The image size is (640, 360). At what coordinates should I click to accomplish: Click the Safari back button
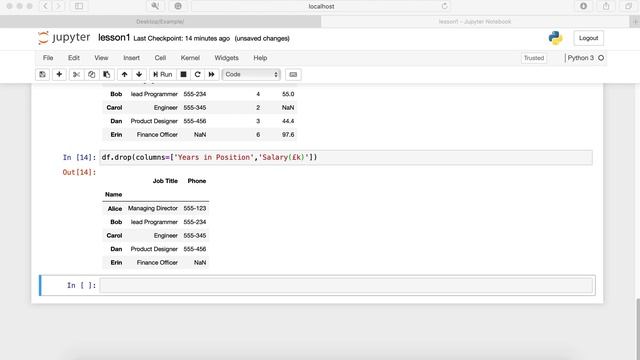tap(45, 6)
